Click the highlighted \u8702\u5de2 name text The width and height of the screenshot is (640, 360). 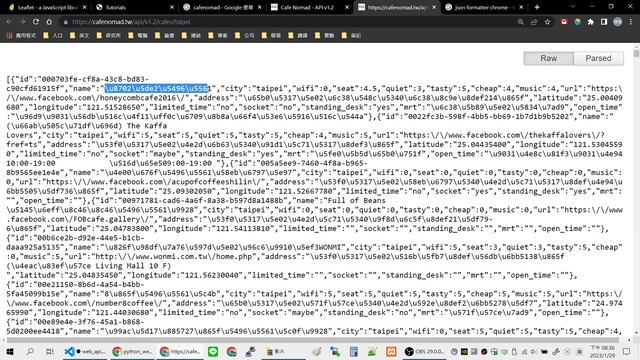156,88
